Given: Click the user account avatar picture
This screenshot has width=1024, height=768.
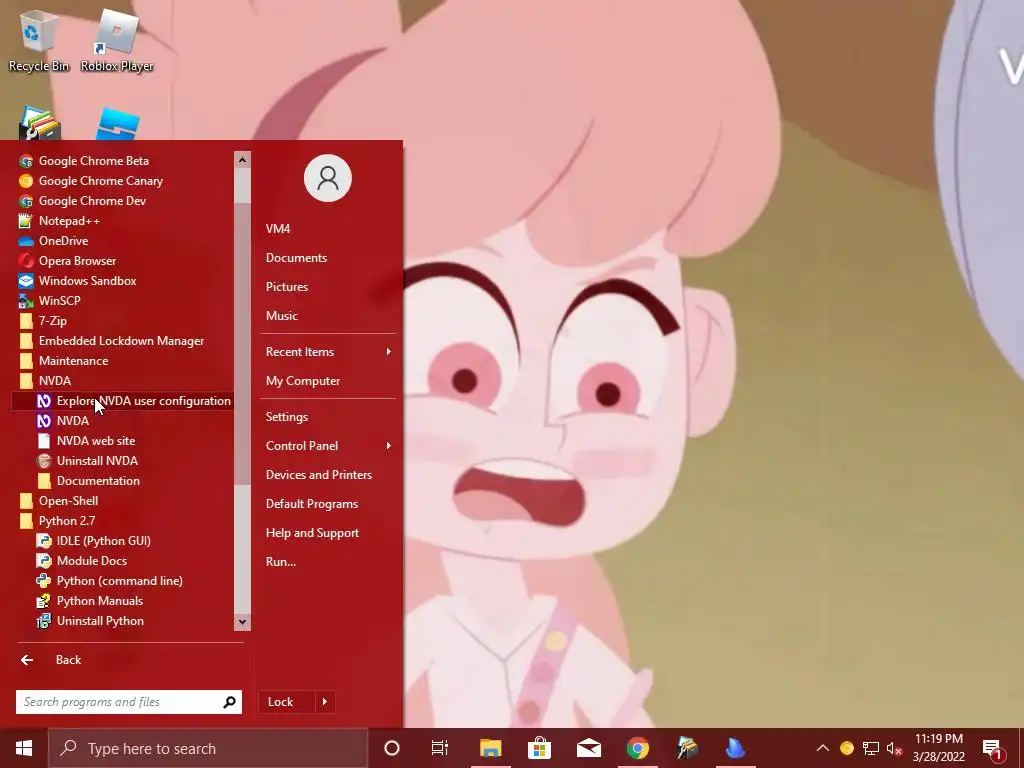Looking at the screenshot, I should (x=328, y=178).
